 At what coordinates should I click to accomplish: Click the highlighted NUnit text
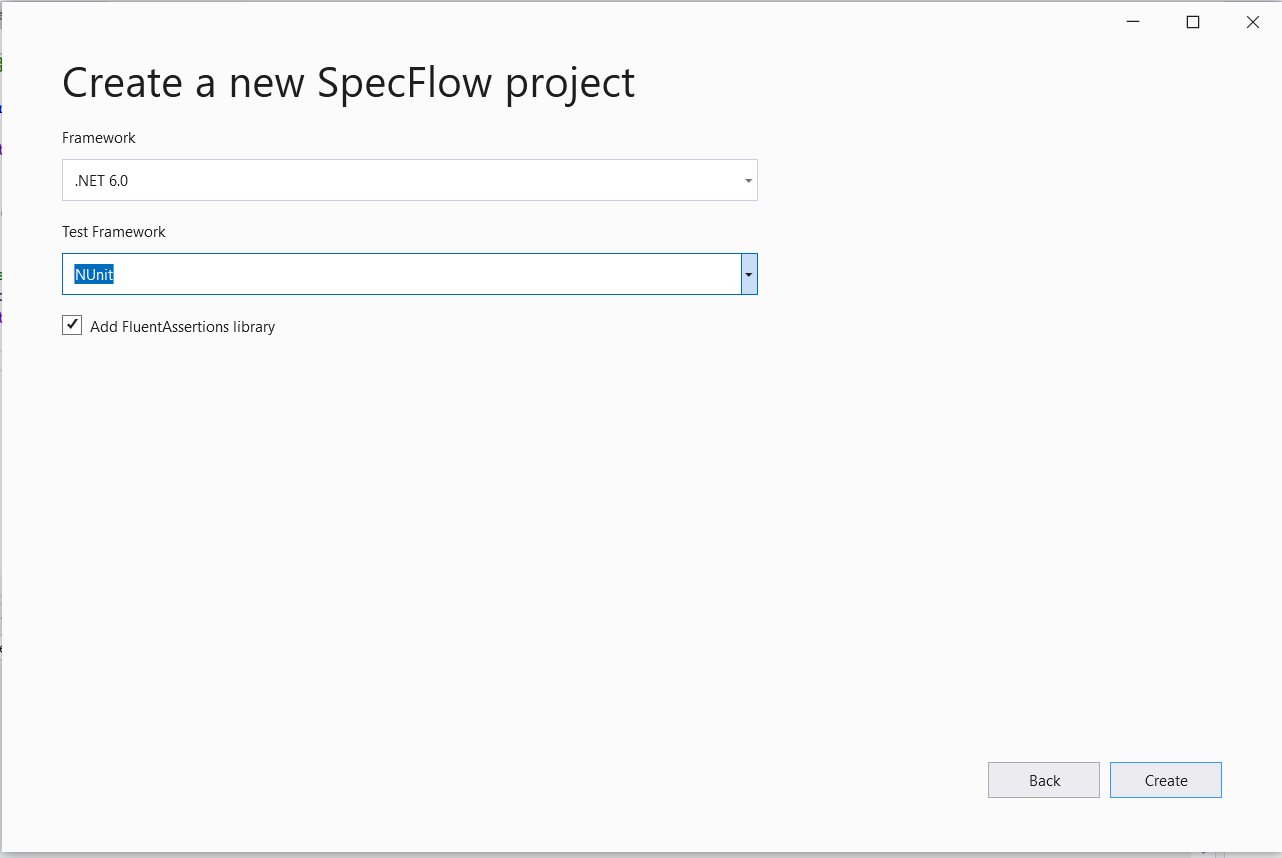94,274
